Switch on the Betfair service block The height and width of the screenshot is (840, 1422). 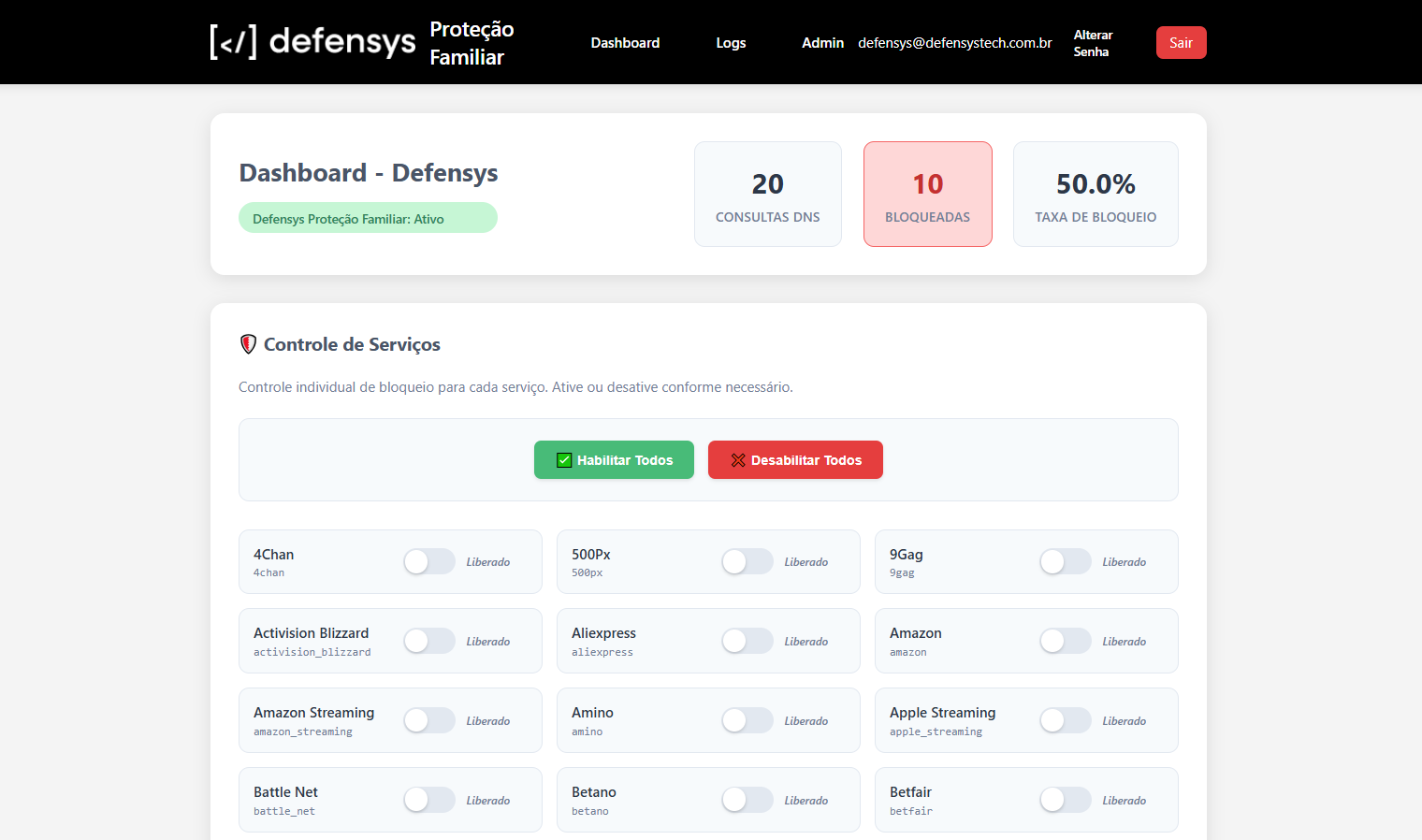pos(1065,800)
